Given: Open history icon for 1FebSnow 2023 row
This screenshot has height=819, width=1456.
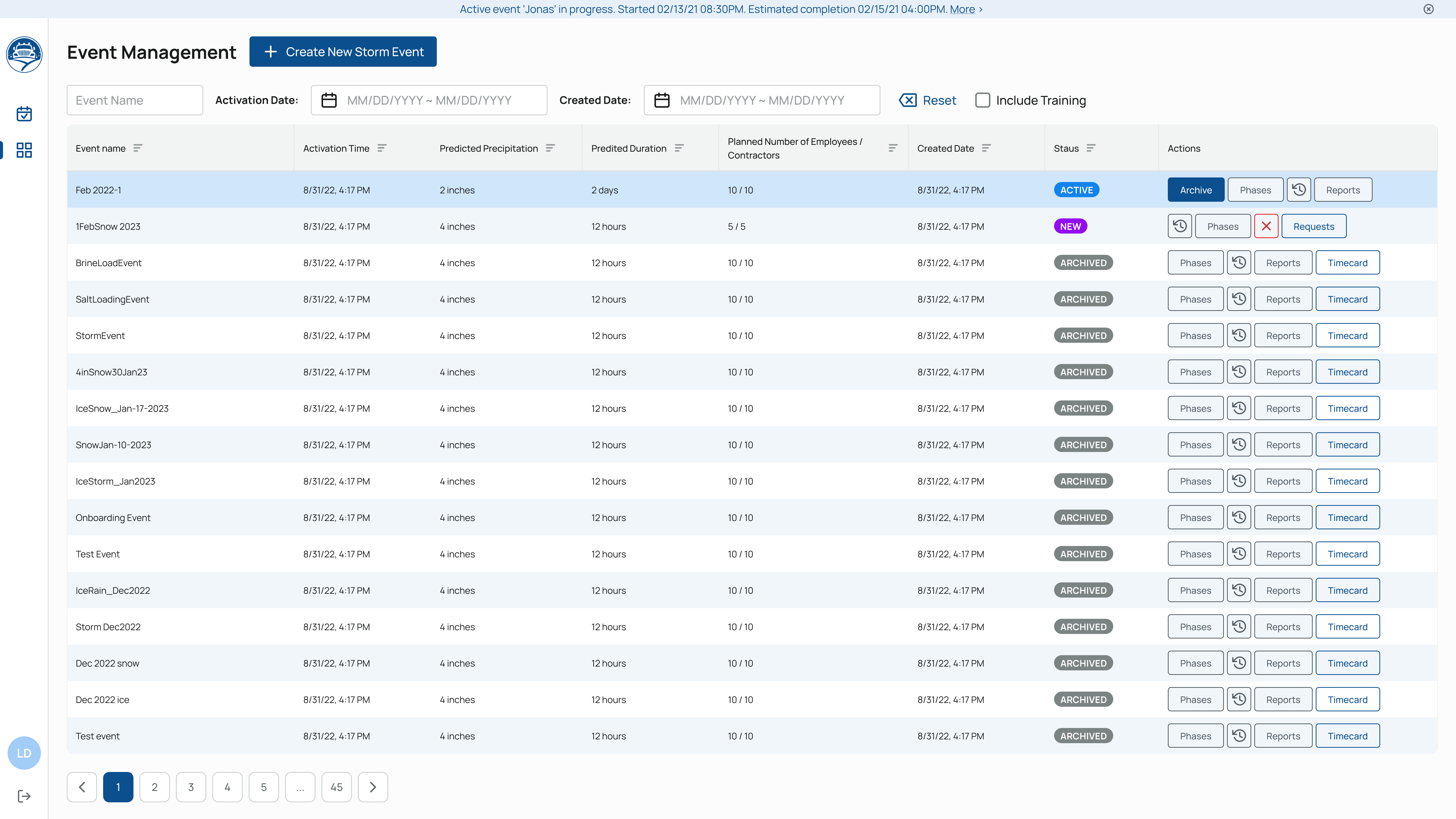Looking at the screenshot, I should [x=1180, y=226].
